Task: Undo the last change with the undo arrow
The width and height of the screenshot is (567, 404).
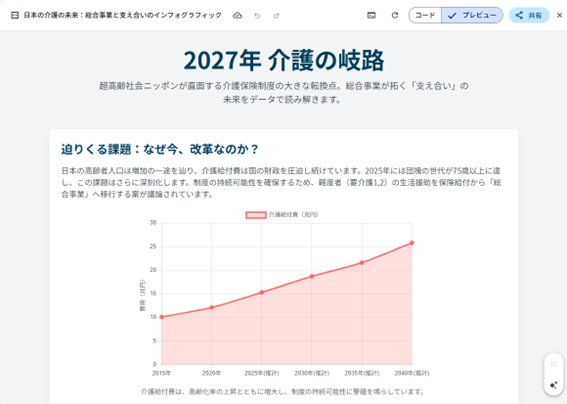Action: click(257, 16)
